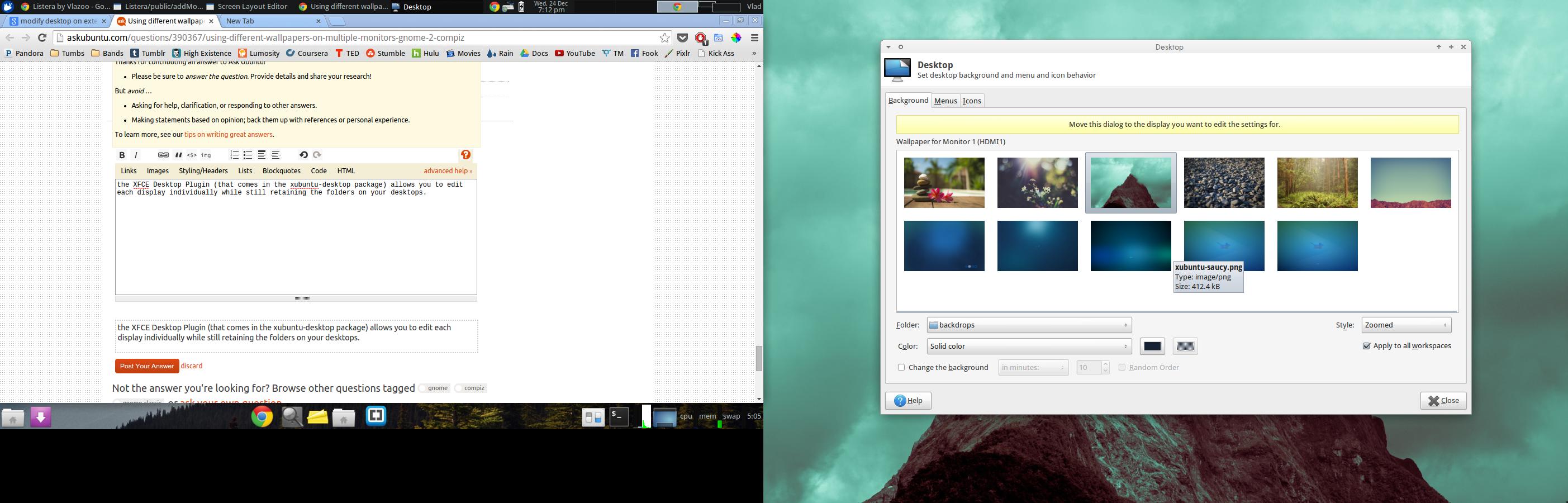
Task: Select the forest wallpaper thumbnail
Action: (1317, 183)
